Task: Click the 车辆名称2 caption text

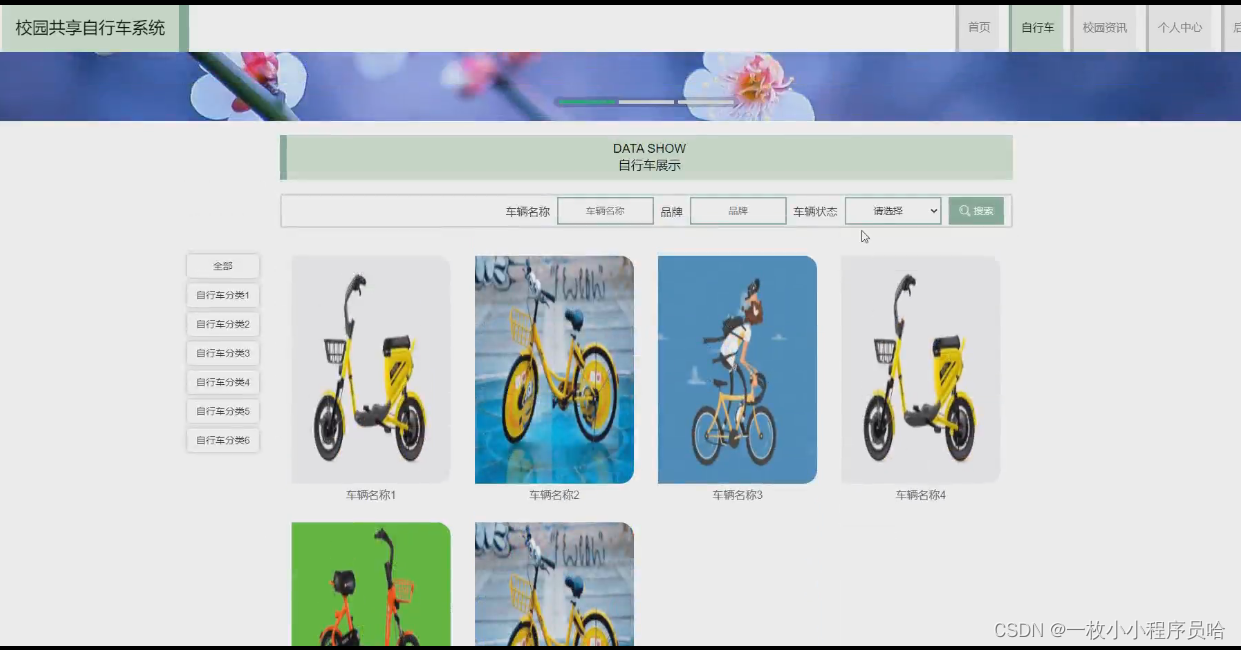Action: (554, 495)
